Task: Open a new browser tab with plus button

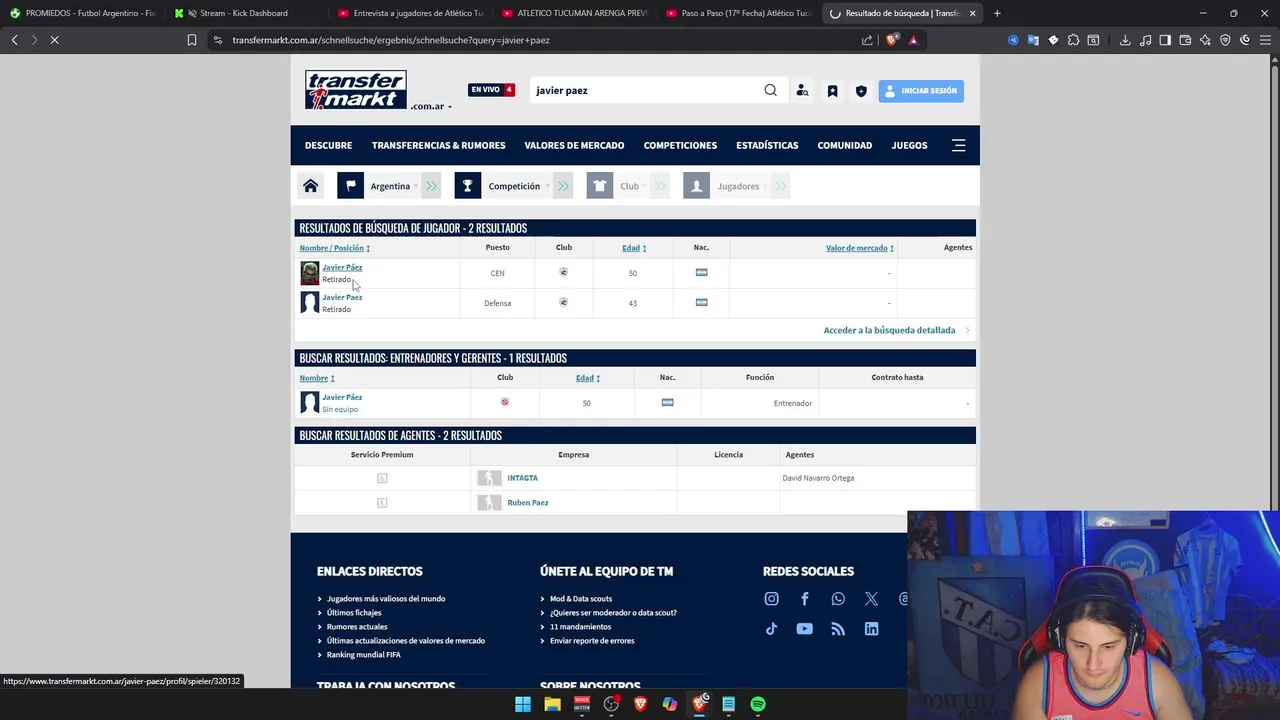Action: [x=997, y=13]
